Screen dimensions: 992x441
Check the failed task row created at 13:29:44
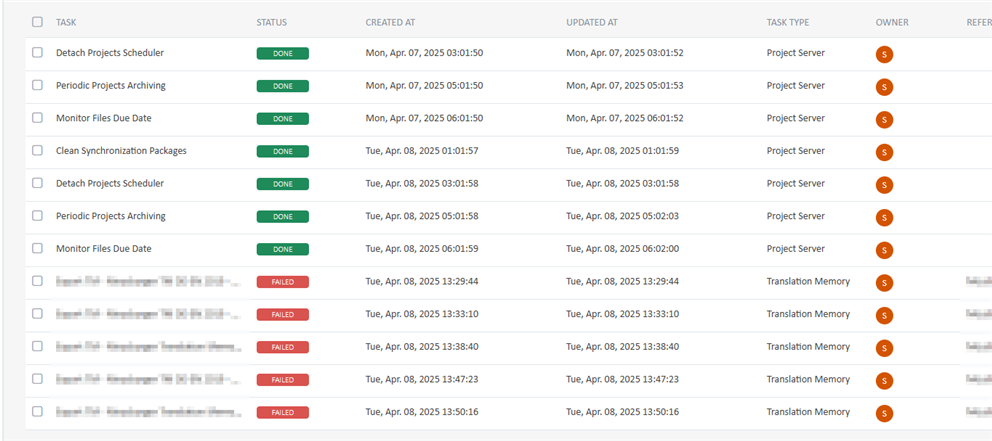37,281
